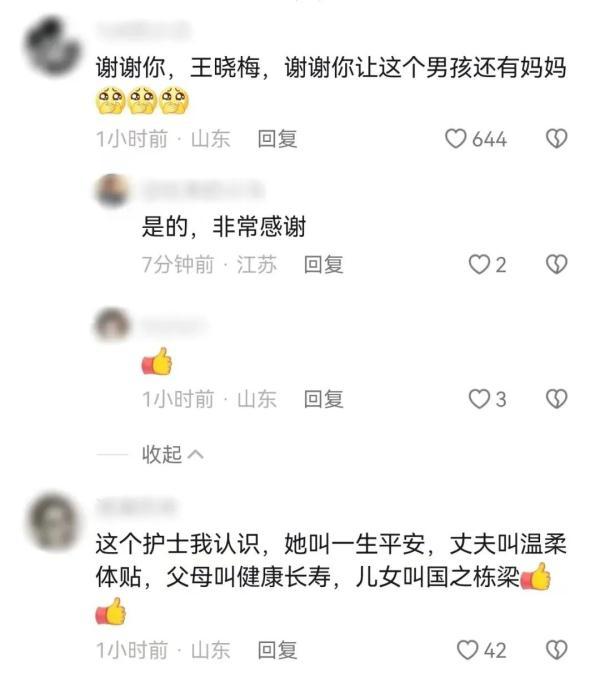Dislike the nurse comment at bottom

(x=557, y=649)
